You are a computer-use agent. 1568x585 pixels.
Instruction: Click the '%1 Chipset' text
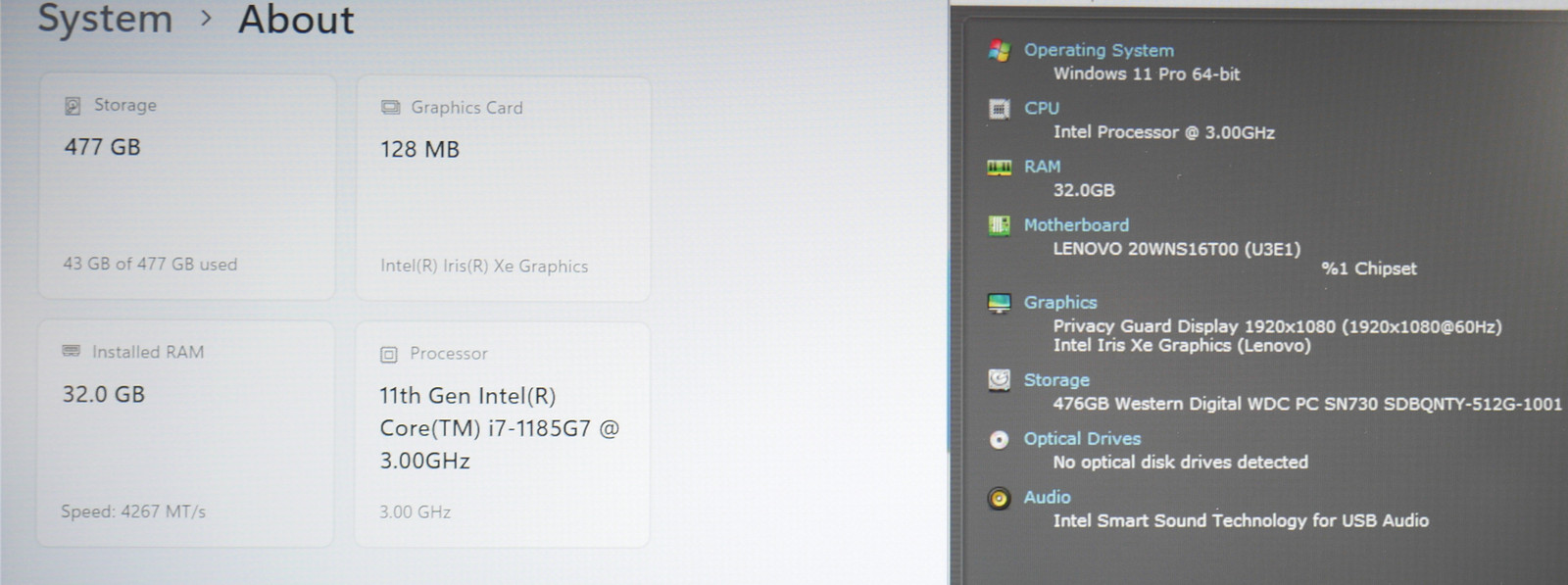[x=1369, y=268]
